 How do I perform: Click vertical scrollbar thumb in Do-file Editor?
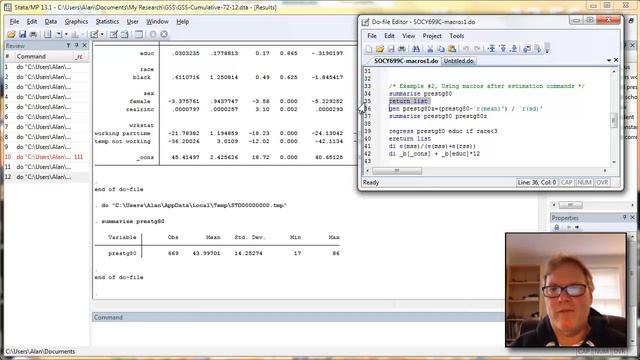coord(613,120)
